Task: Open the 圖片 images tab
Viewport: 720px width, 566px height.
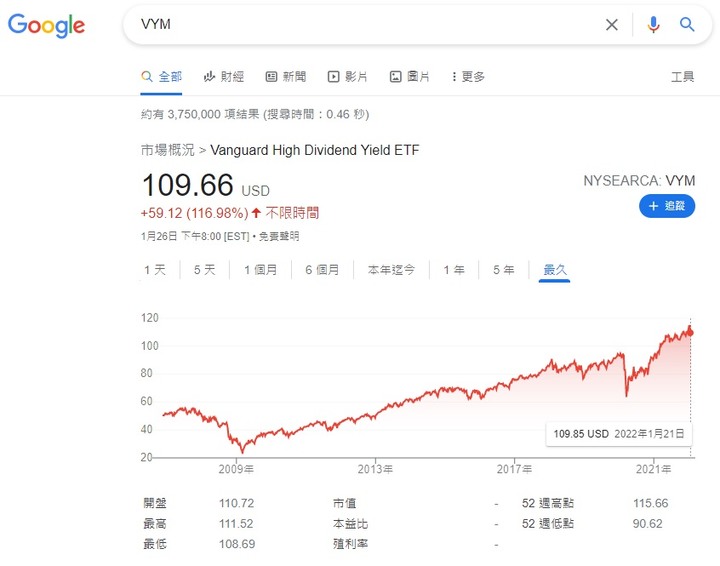Action: tap(410, 77)
